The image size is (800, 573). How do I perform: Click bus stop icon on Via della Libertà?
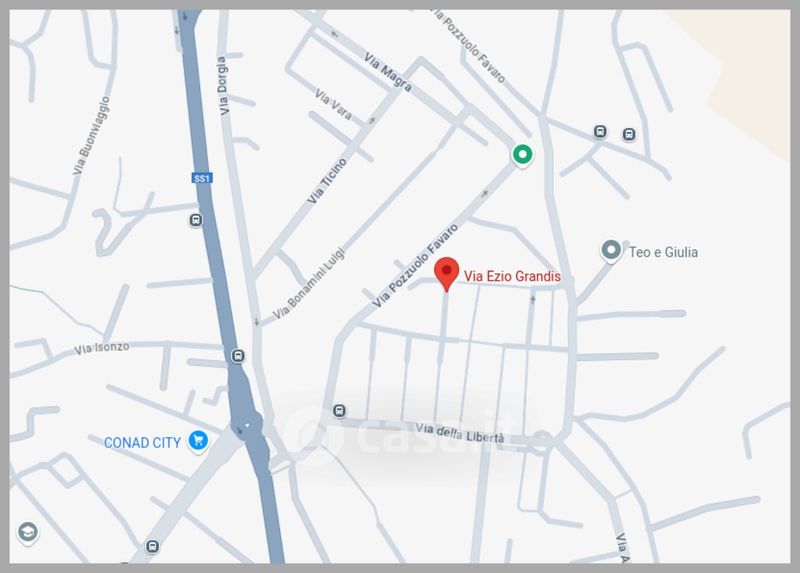[x=339, y=411]
